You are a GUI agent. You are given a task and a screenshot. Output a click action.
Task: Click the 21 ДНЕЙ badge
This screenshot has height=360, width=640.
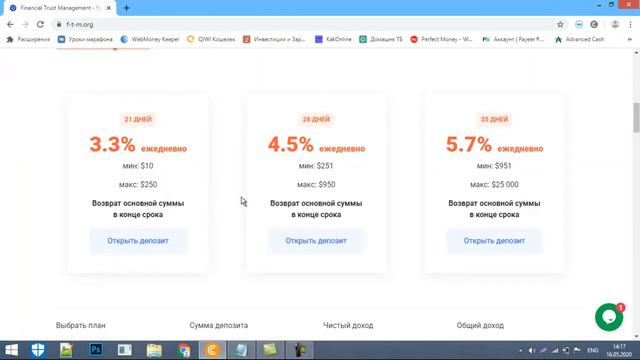pos(138,119)
